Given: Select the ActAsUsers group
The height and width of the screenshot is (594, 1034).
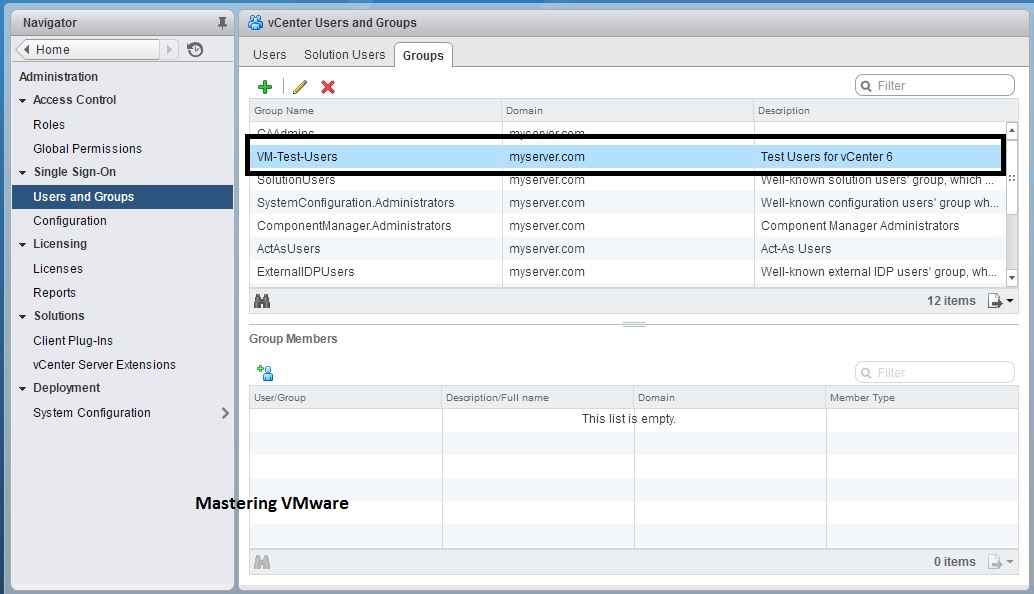Looking at the screenshot, I should tap(628, 249).
